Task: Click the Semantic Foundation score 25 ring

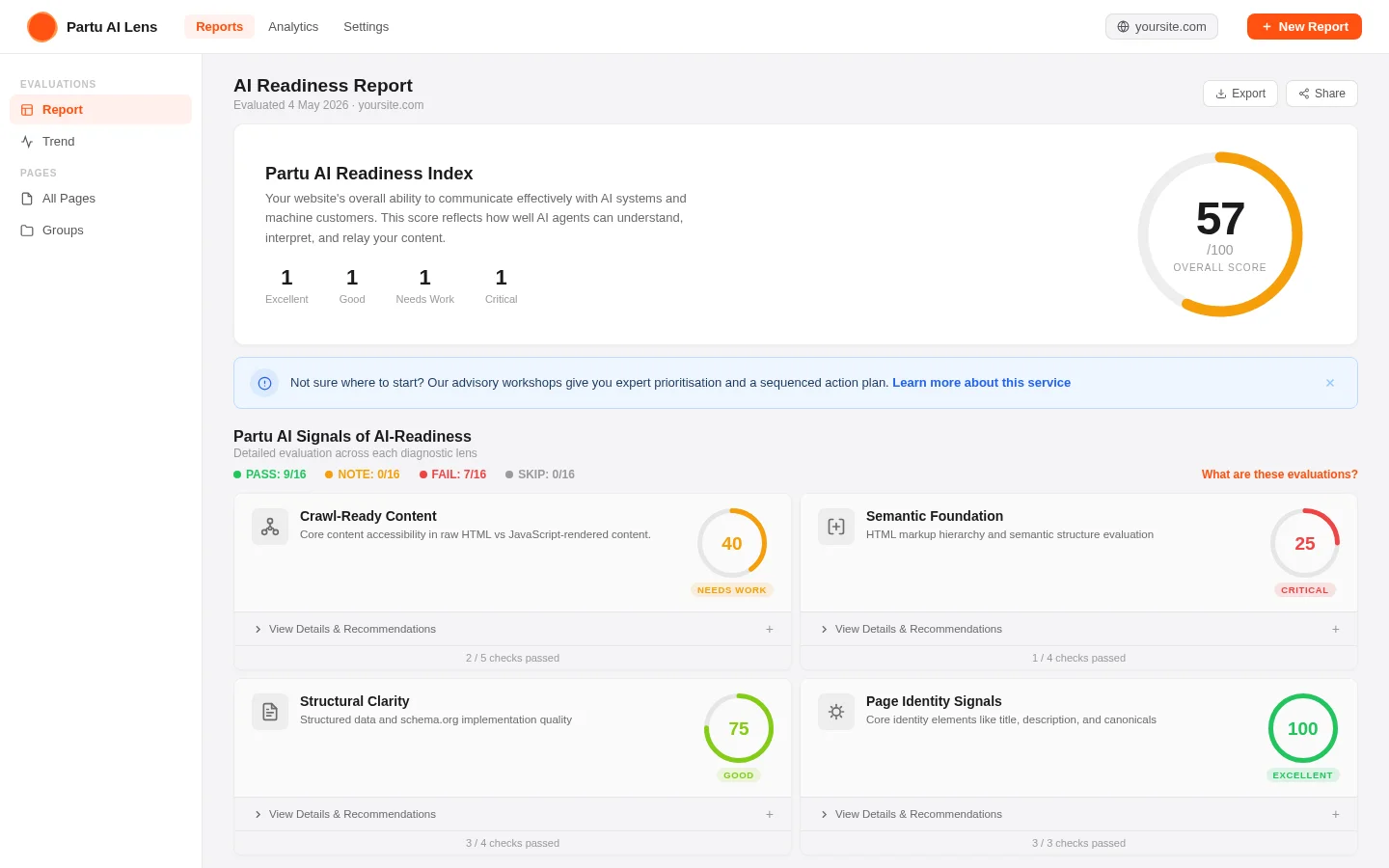Action: pos(1305,543)
